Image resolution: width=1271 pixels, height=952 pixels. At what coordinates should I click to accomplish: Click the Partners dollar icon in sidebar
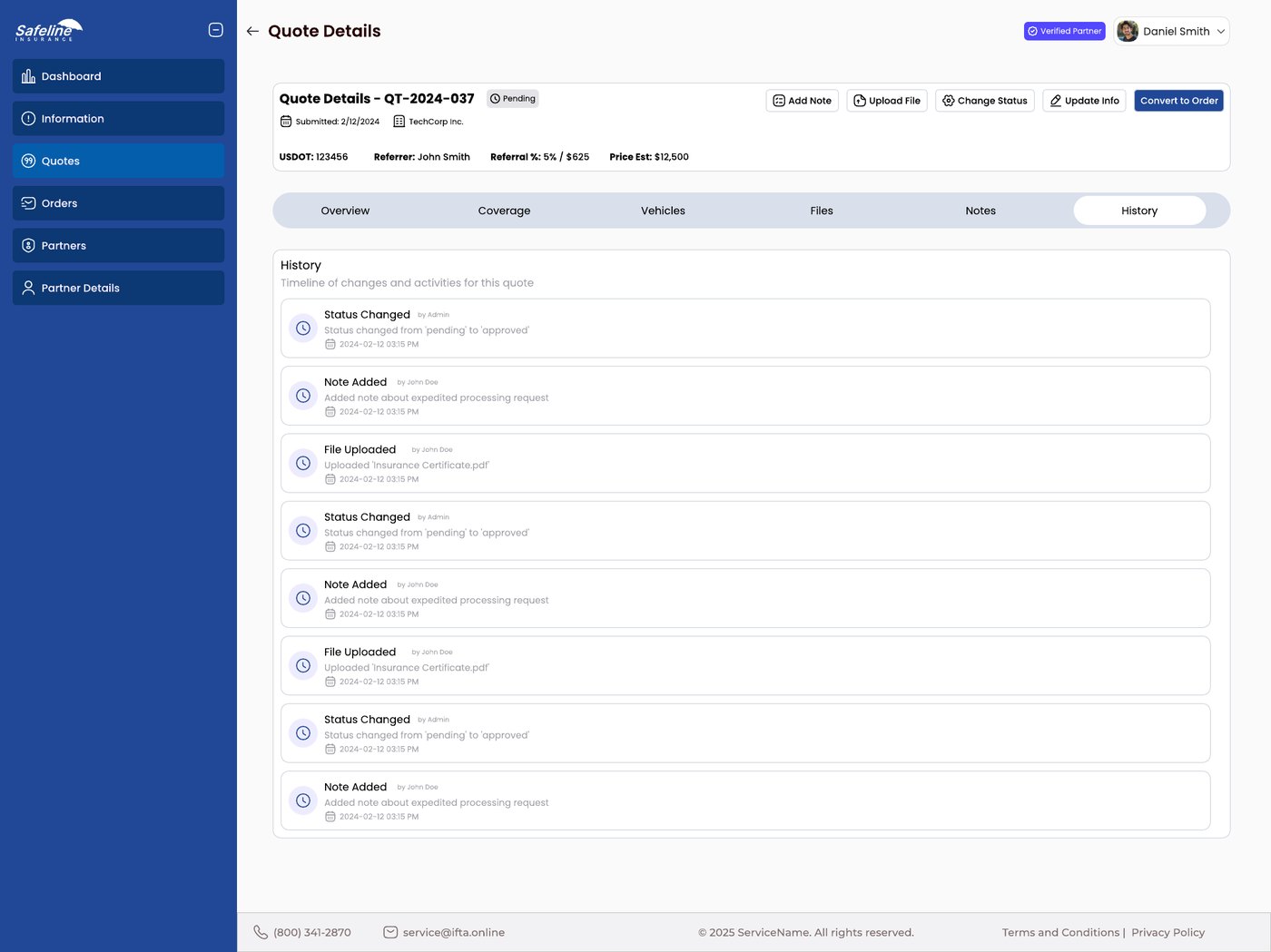(28, 246)
